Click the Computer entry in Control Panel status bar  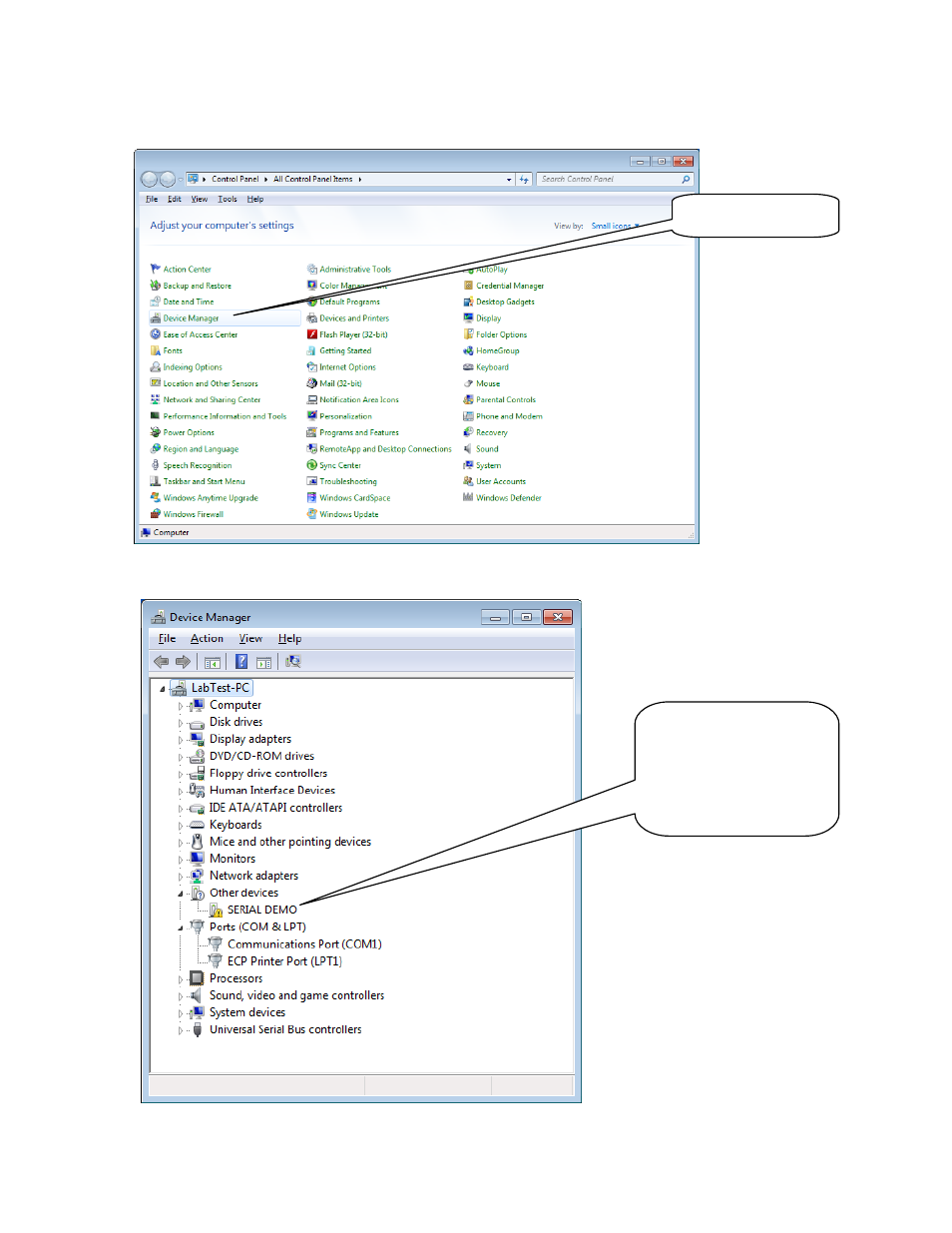click(166, 533)
